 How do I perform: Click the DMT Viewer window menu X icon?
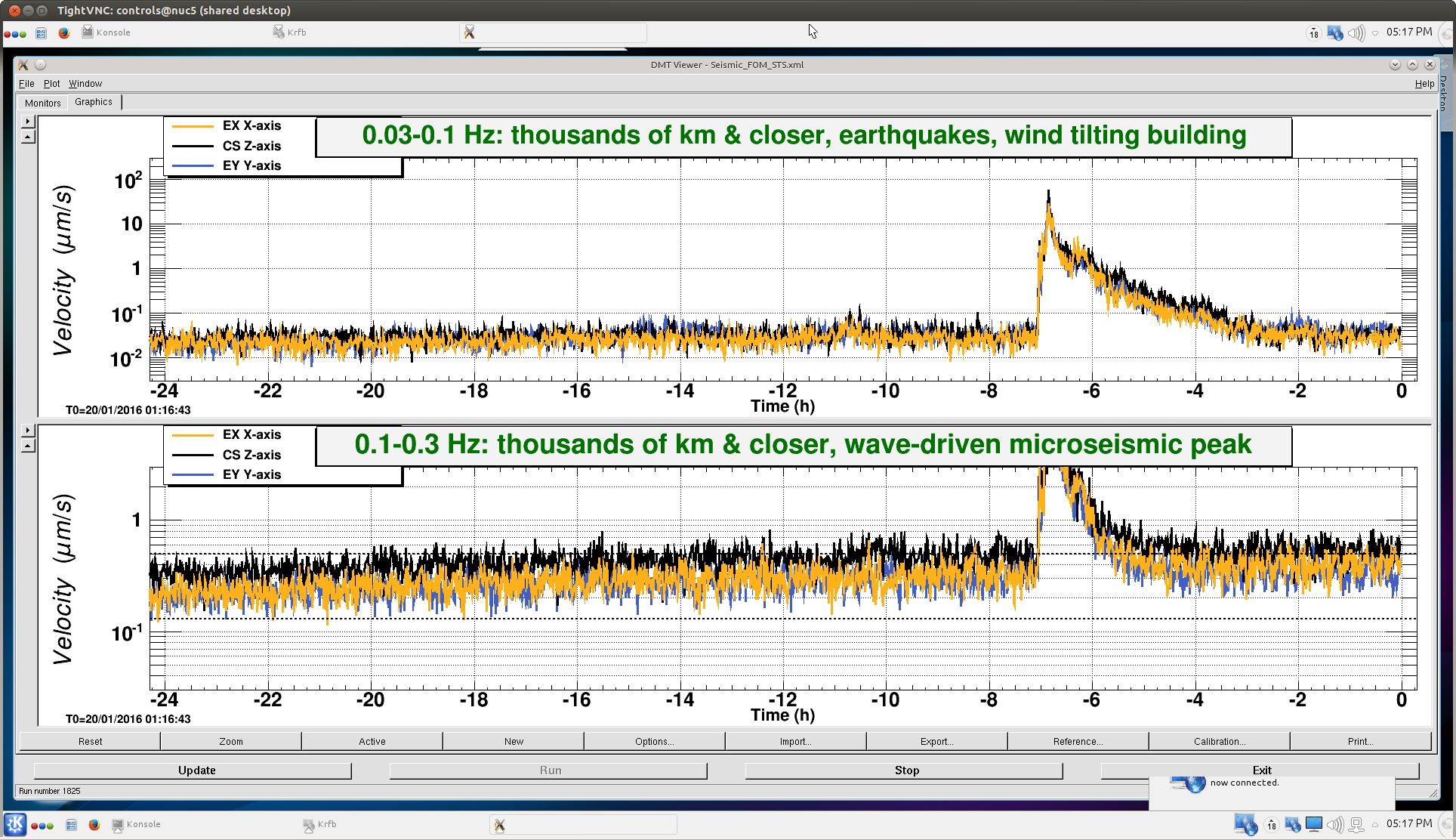[23, 65]
